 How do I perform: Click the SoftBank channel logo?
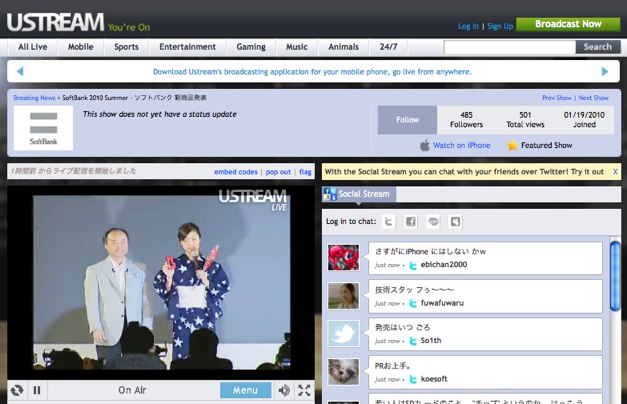click(43, 128)
